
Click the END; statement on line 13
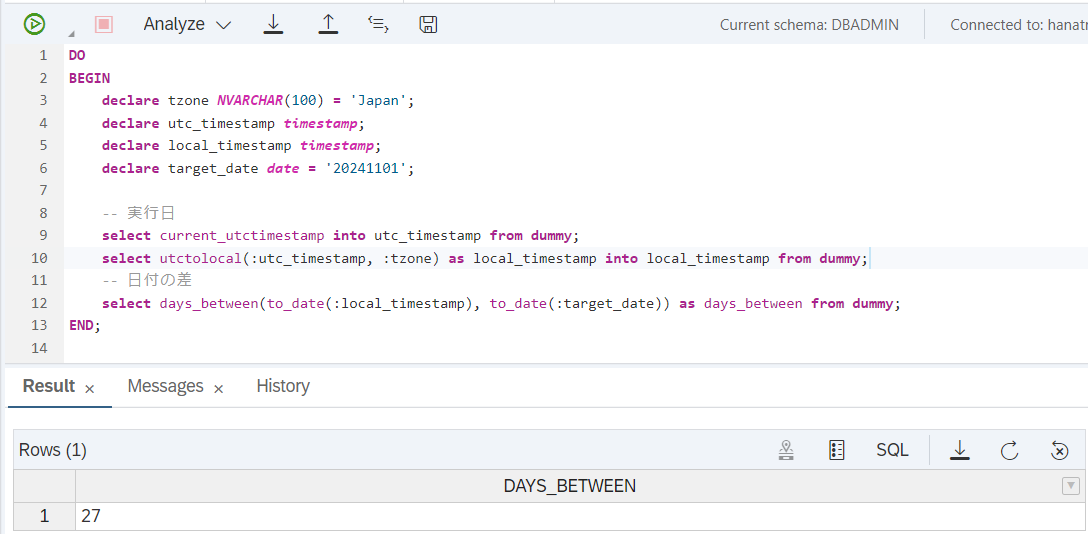[x=85, y=326]
